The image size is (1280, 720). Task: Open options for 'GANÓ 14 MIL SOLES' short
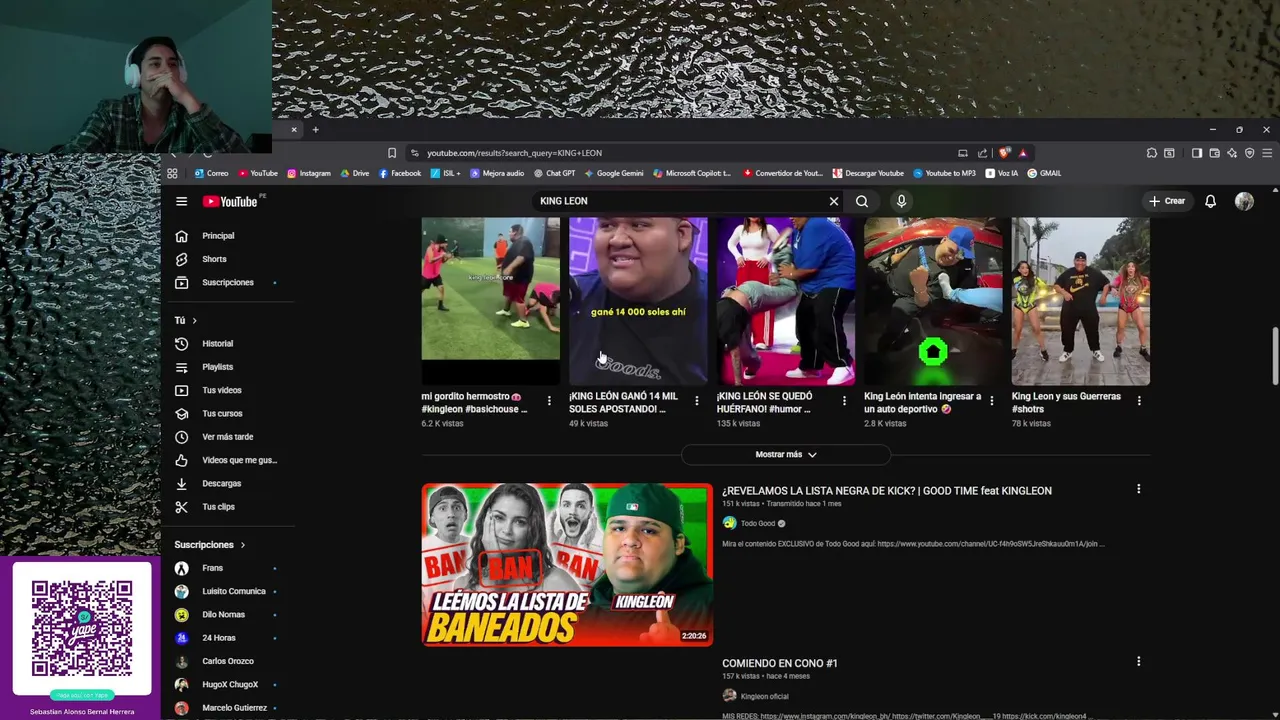pyautogui.click(x=697, y=401)
